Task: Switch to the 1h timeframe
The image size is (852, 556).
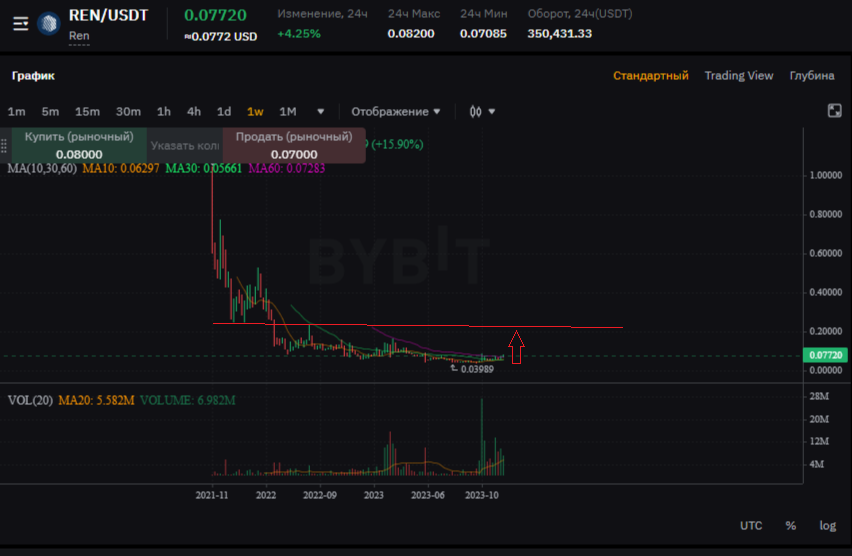Action: tap(164, 111)
